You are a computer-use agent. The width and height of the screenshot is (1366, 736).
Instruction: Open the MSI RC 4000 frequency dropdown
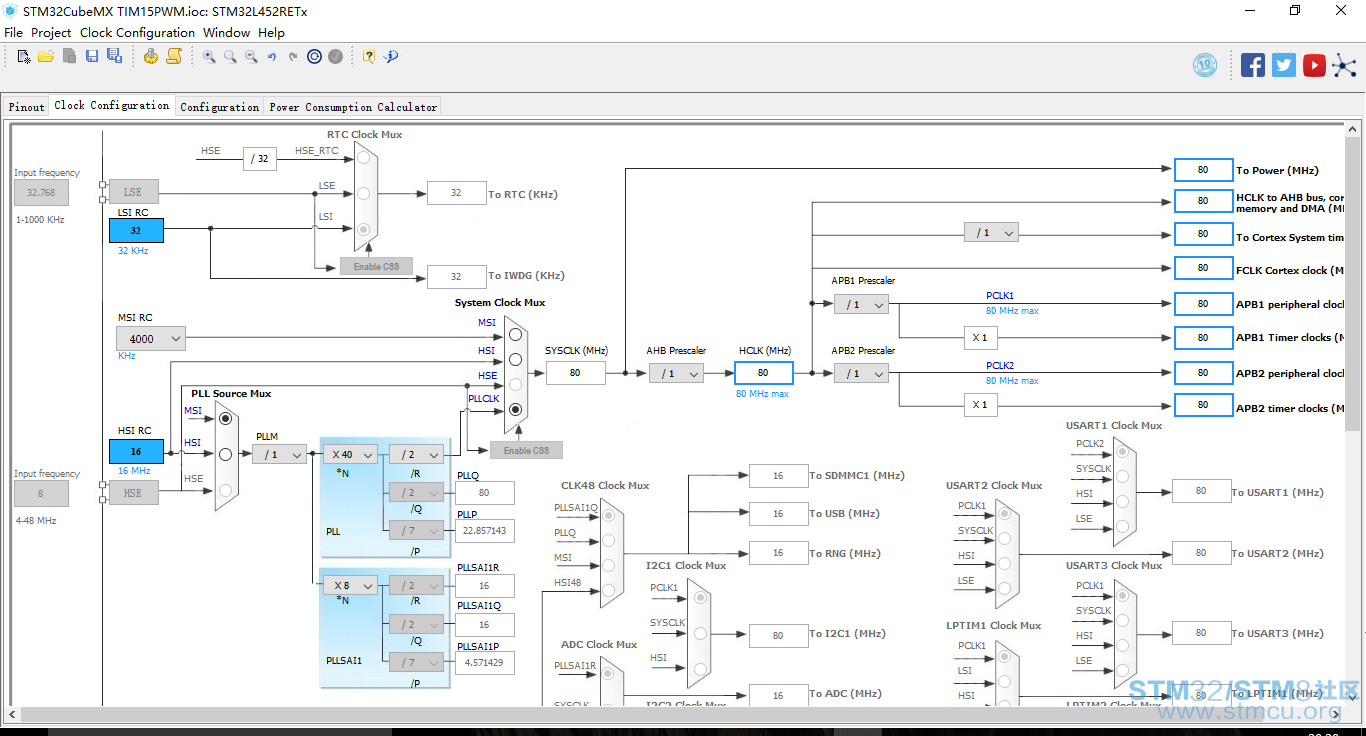point(150,339)
